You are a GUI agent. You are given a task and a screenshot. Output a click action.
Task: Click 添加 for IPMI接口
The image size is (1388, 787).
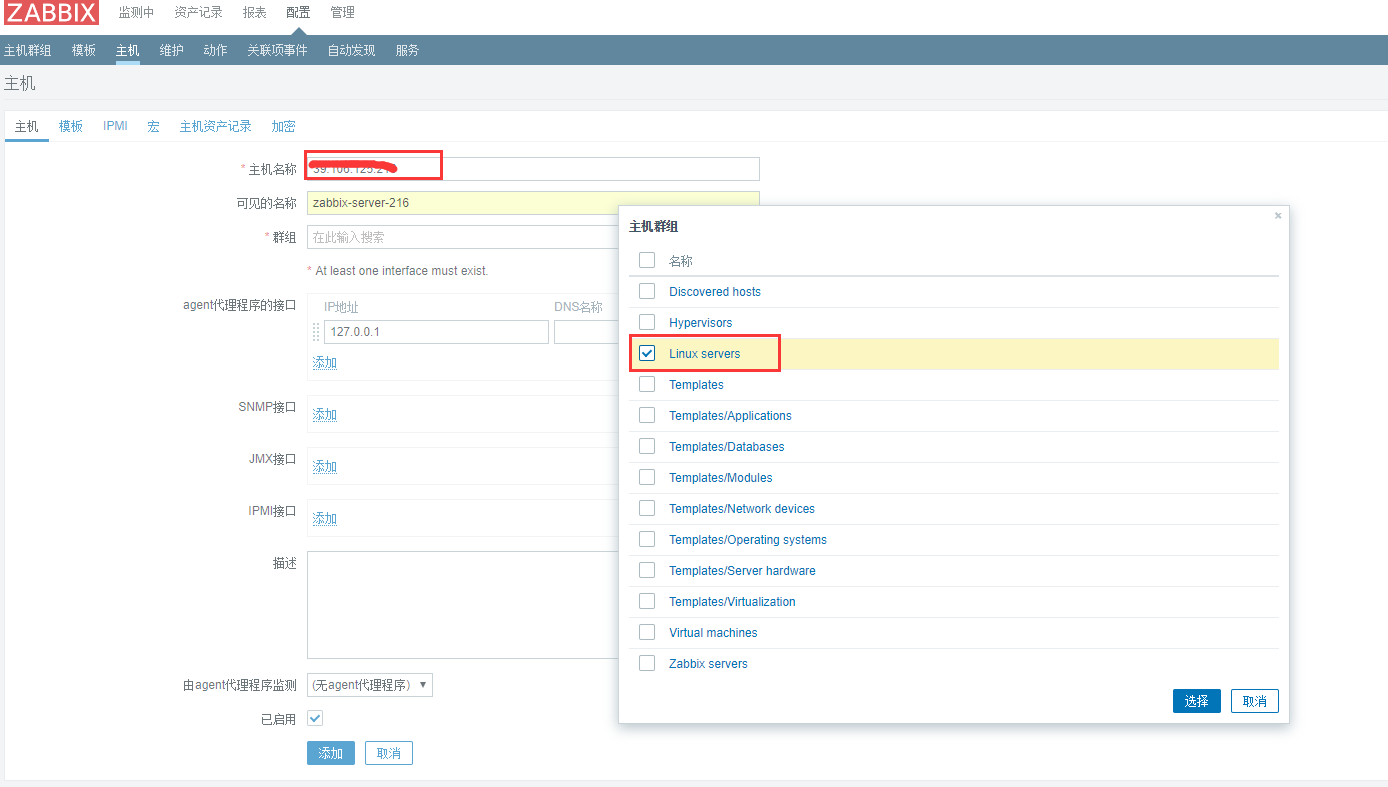(325, 519)
